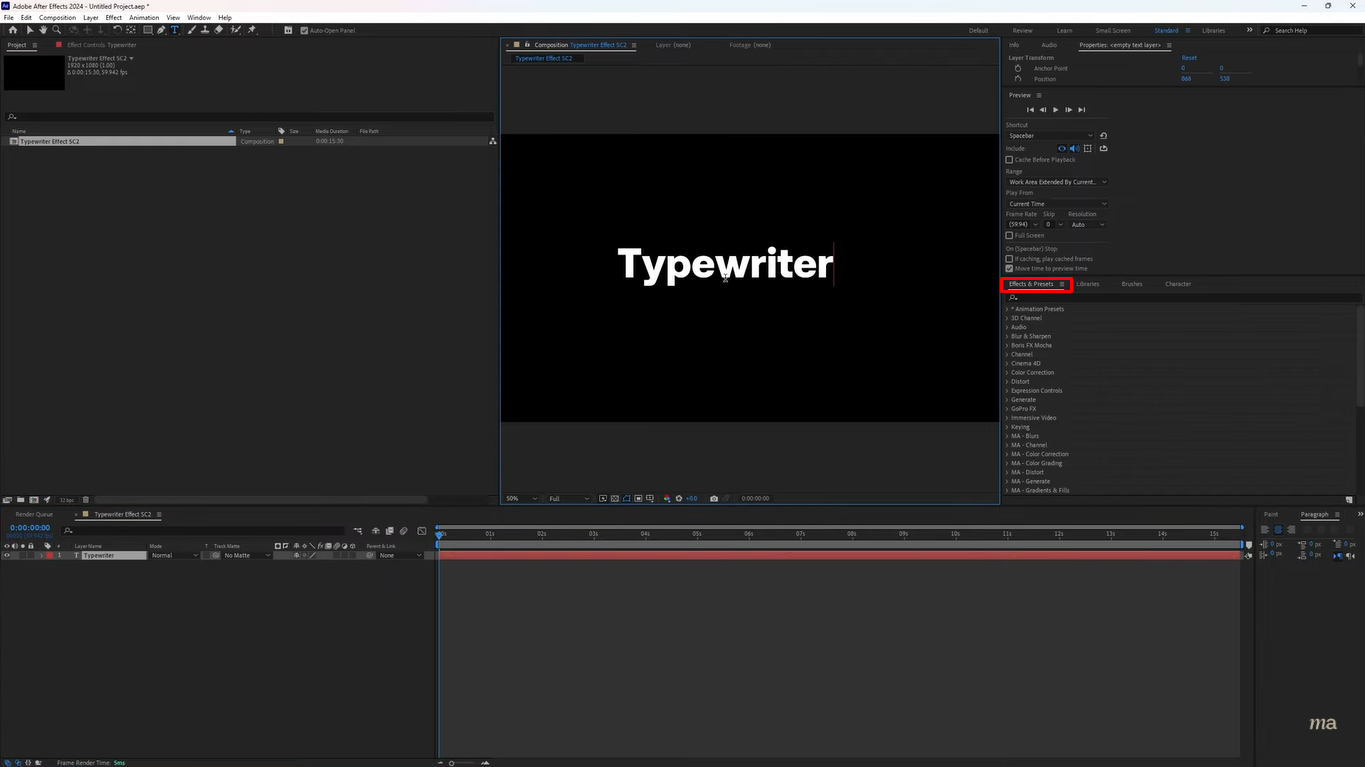Click the Reset button in Layer Transform
Viewport: 1365px width, 767px height.
[x=1188, y=57]
